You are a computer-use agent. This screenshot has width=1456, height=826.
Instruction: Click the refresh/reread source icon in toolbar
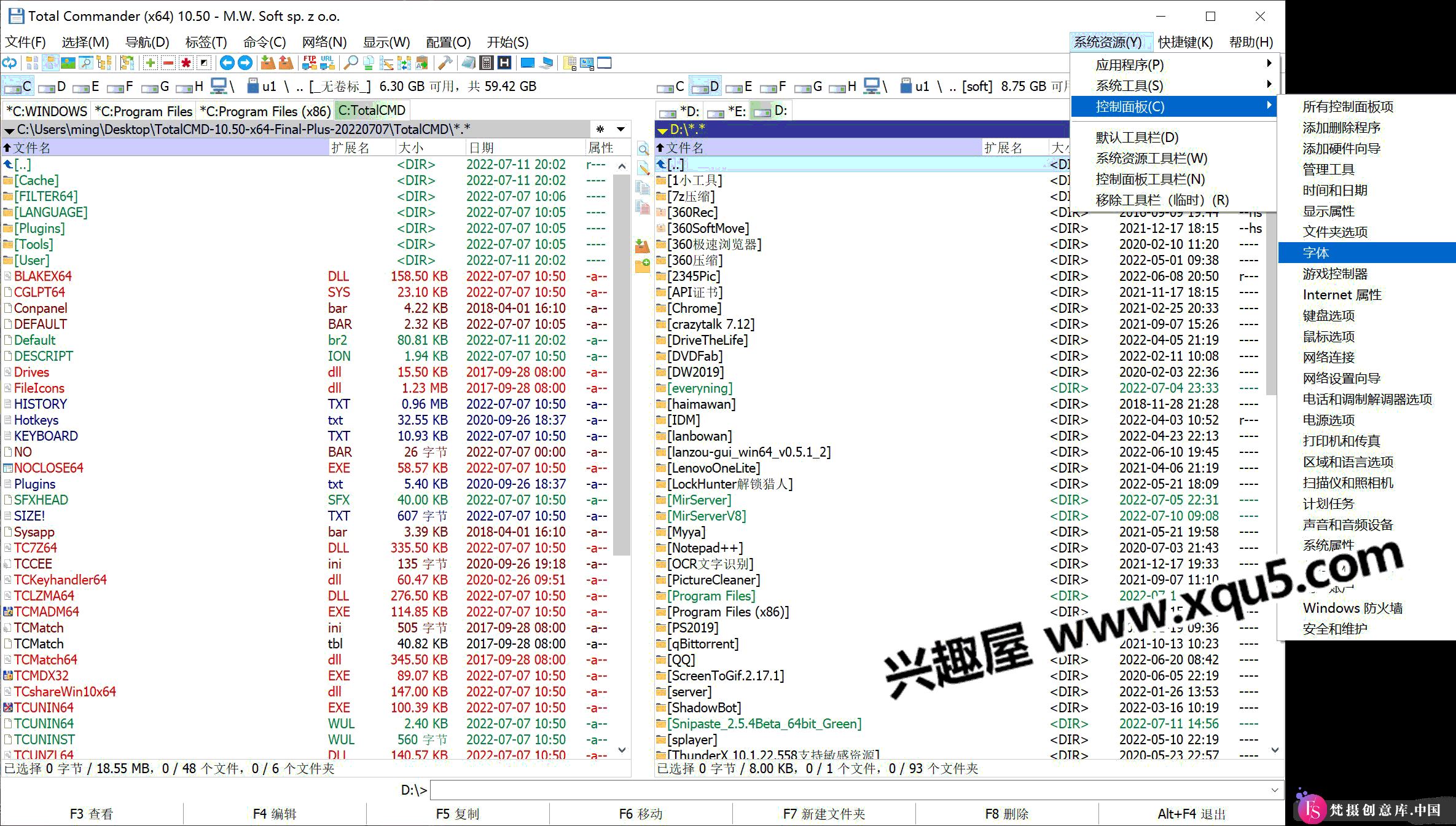(x=9, y=63)
